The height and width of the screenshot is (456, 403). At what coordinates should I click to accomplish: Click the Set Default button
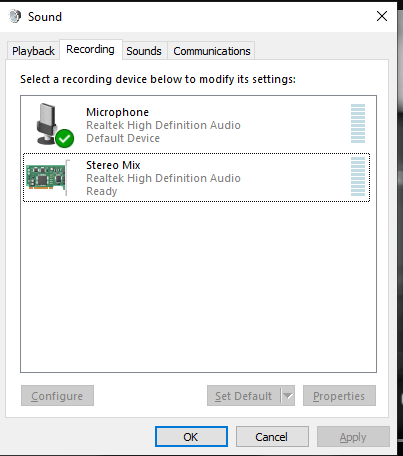[244, 396]
